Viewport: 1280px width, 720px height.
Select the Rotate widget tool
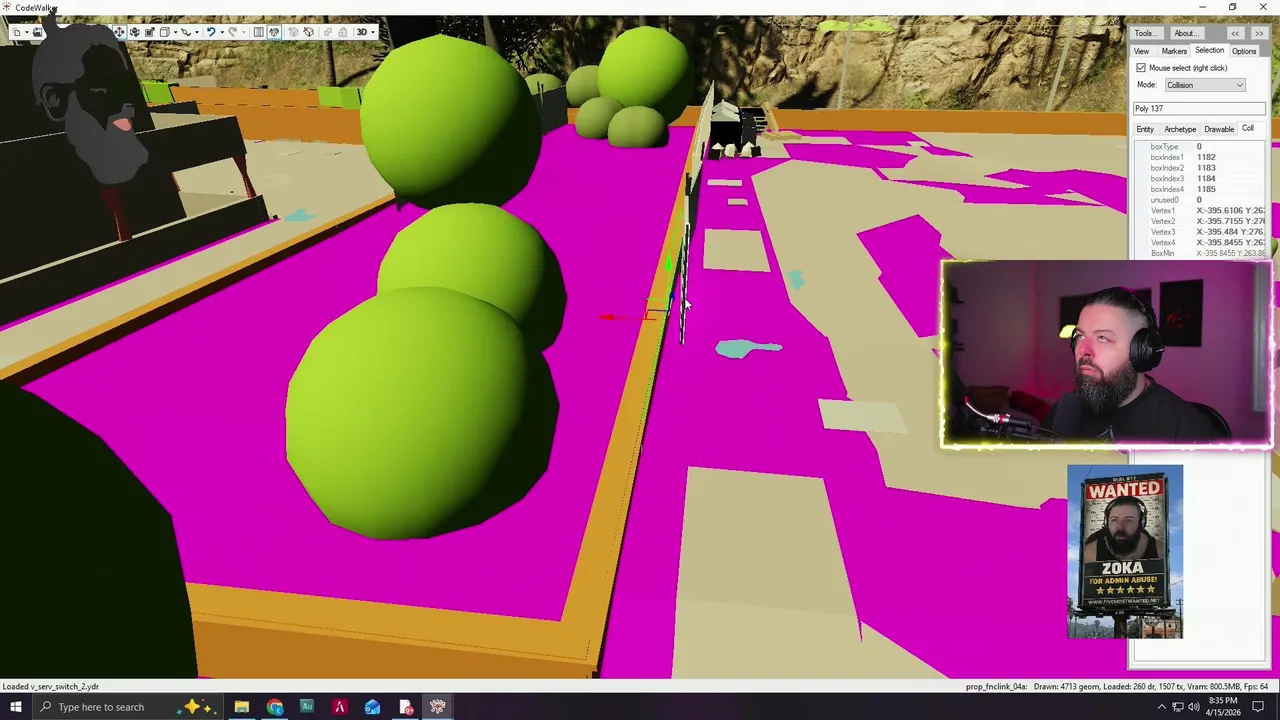pyautogui.click(x=134, y=32)
